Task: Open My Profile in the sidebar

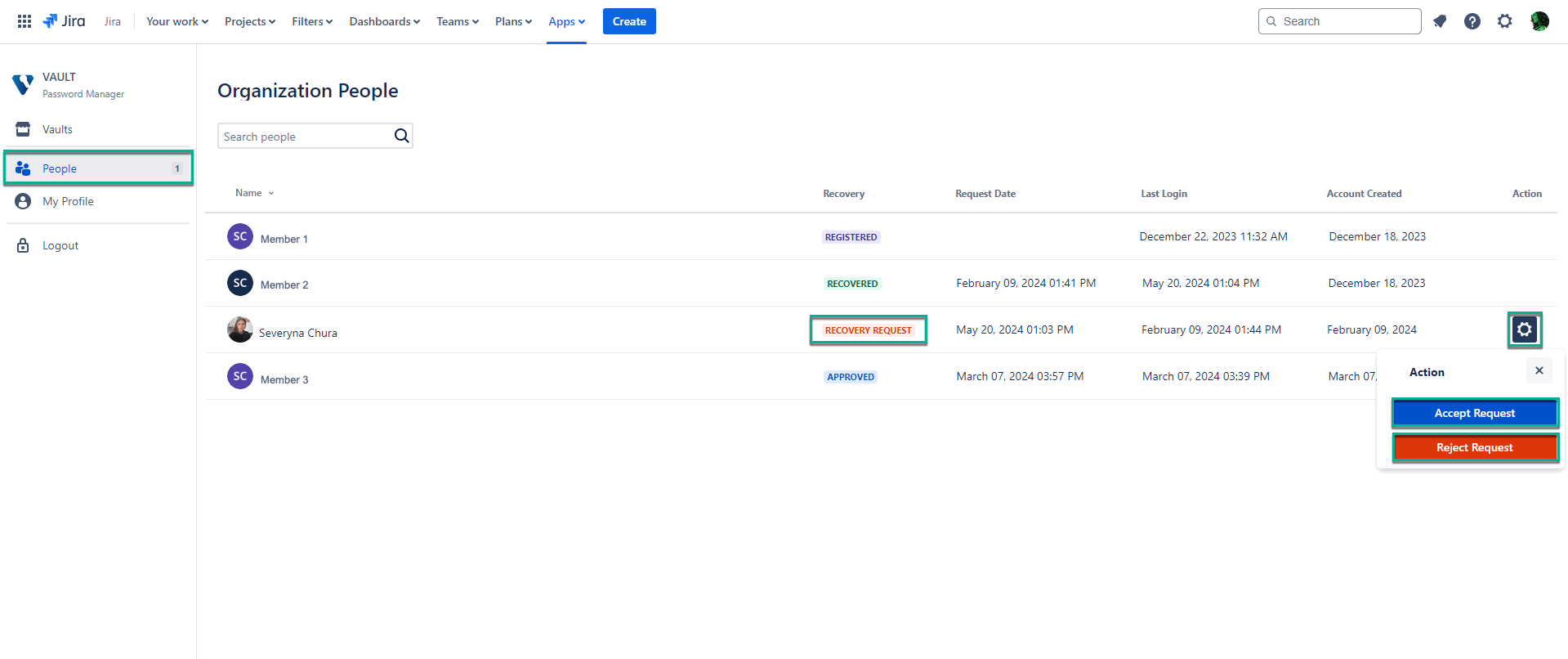Action: tap(68, 201)
